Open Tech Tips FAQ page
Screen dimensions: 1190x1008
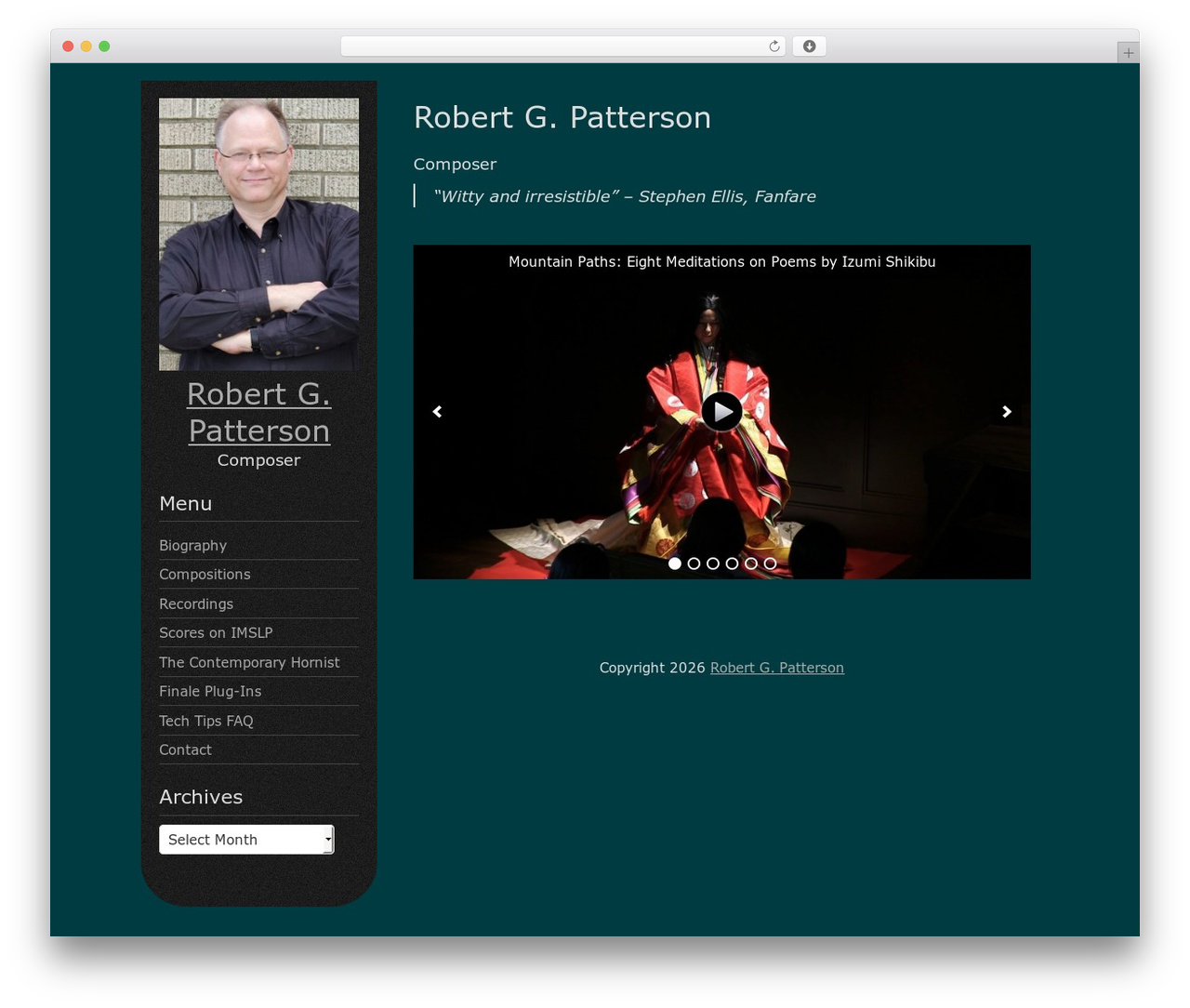[x=205, y=721]
